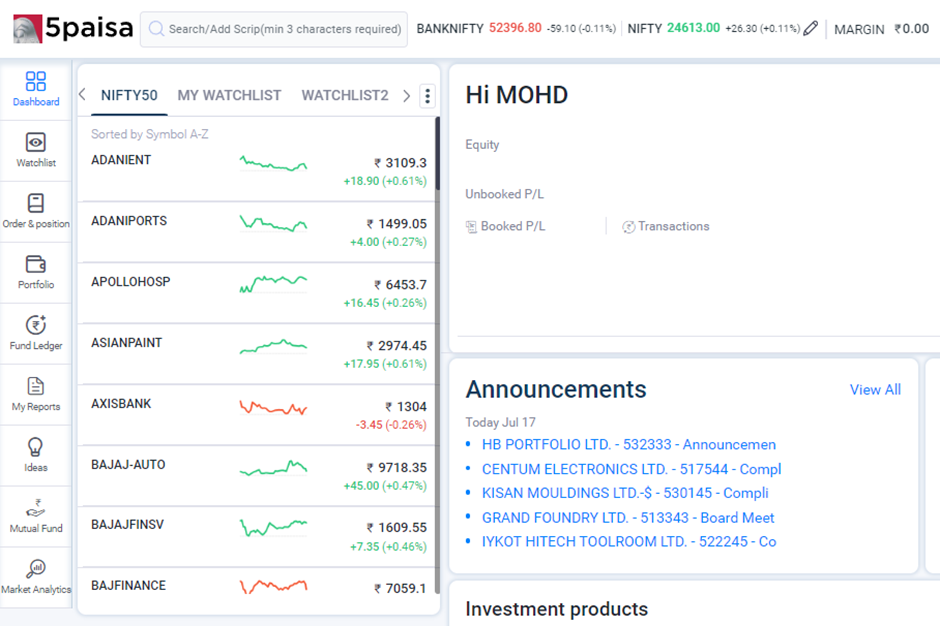
Task: Select the BAJAJ-AUTO symbol name
Action: (x=128, y=465)
